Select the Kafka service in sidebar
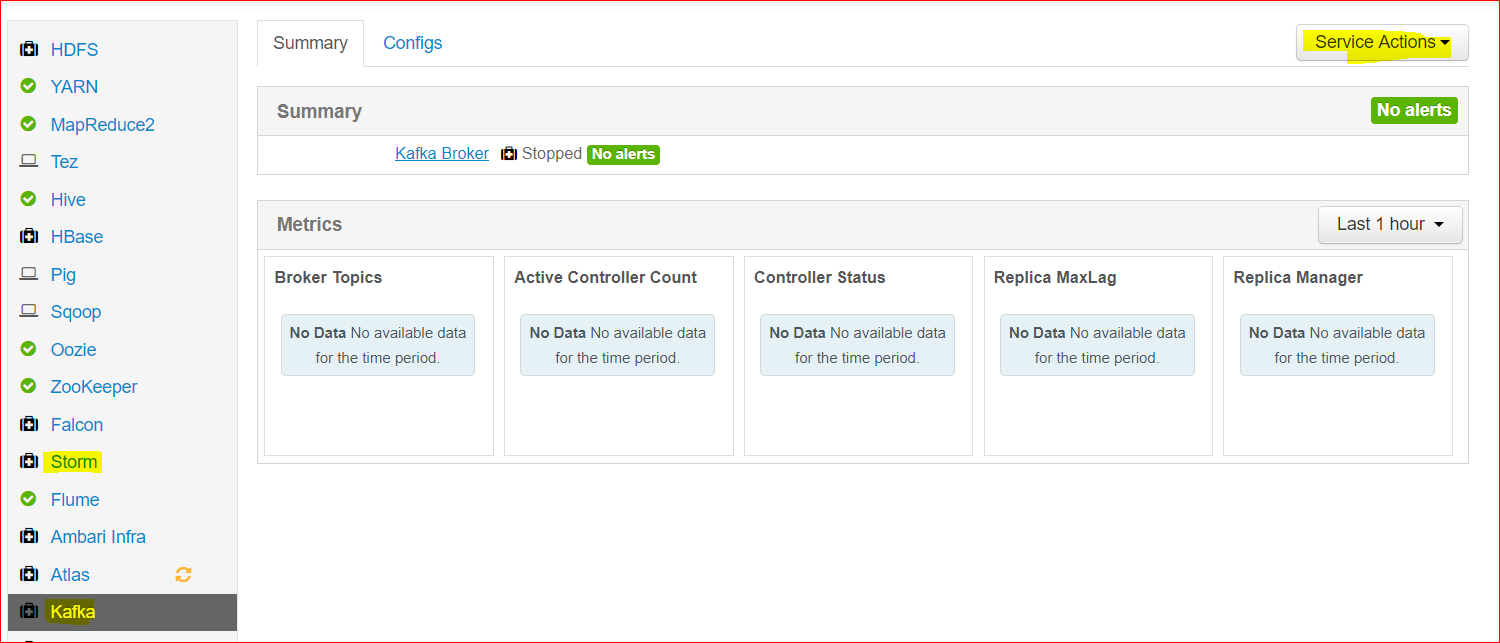The width and height of the screenshot is (1500, 643). [x=122, y=612]
